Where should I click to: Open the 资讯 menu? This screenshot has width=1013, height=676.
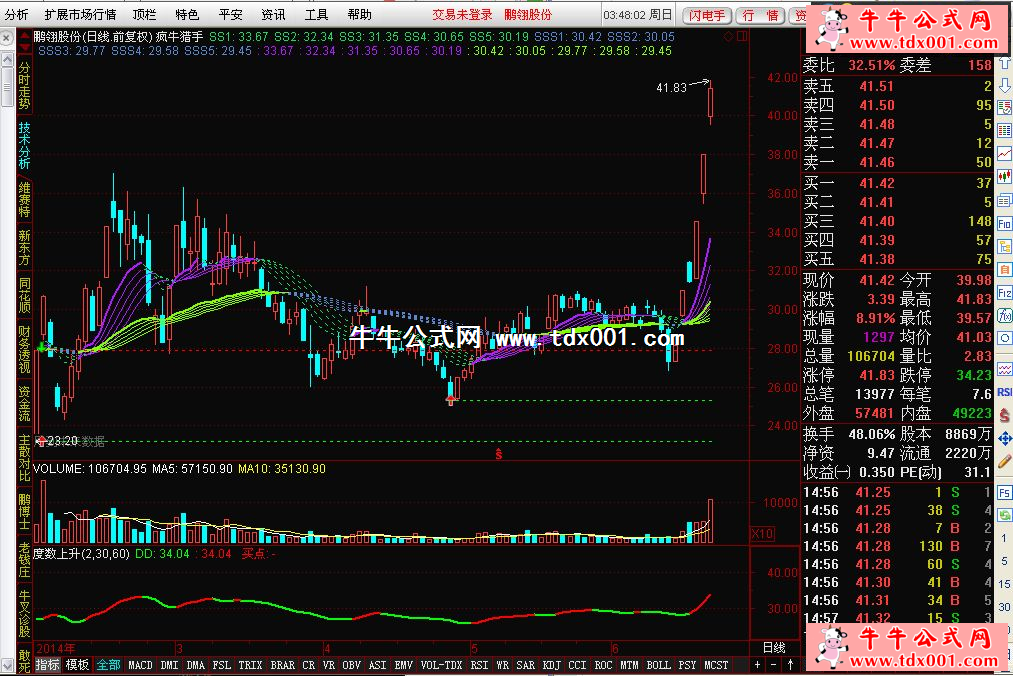(273, 14)
